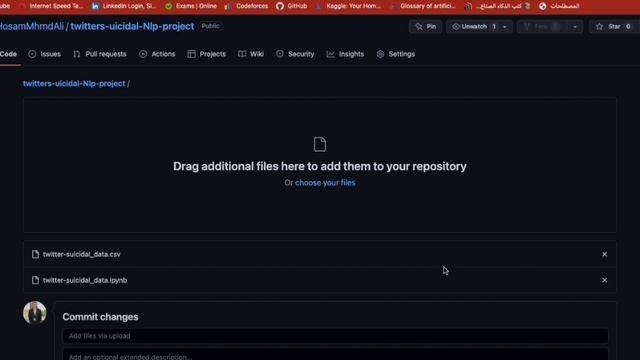
Task: Open the twitters-uicidal-Nlp-project repository title link
Action: pos(132,26)
